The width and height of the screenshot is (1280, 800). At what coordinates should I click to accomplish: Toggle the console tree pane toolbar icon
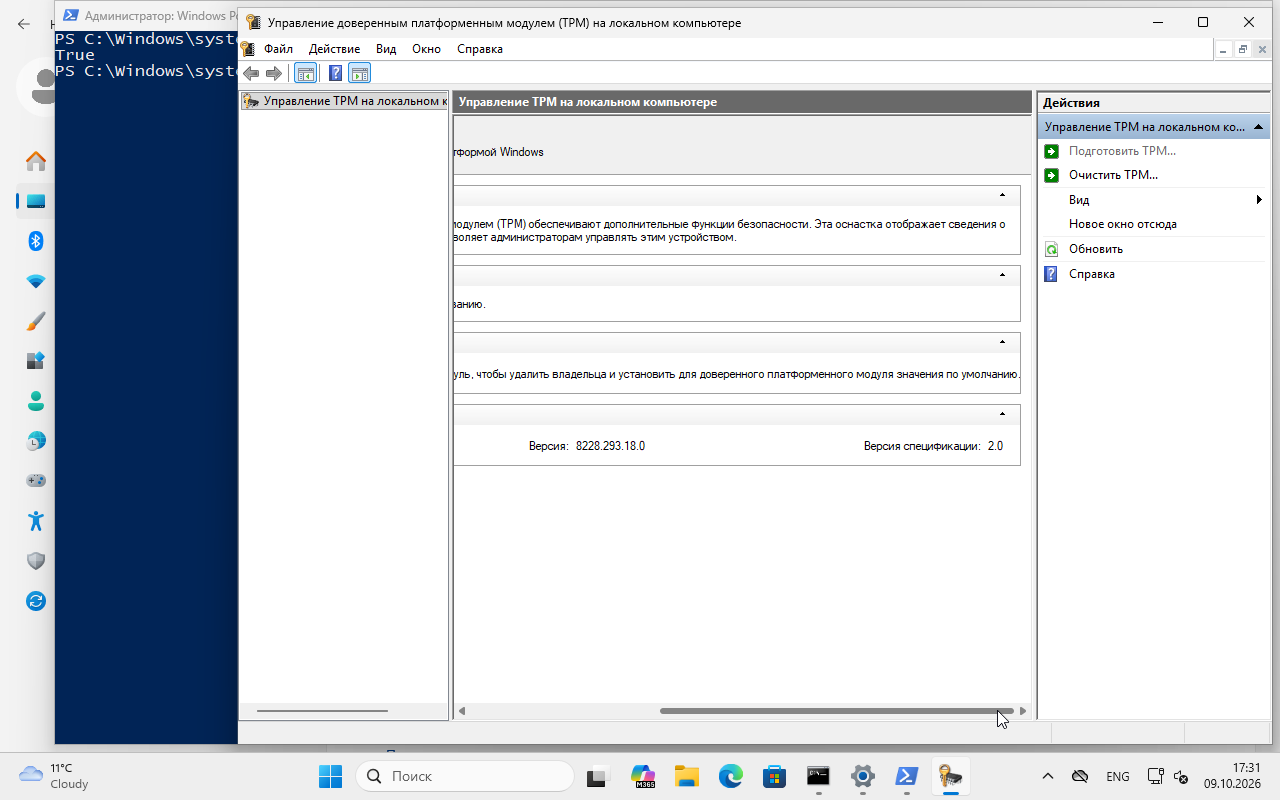305,73
